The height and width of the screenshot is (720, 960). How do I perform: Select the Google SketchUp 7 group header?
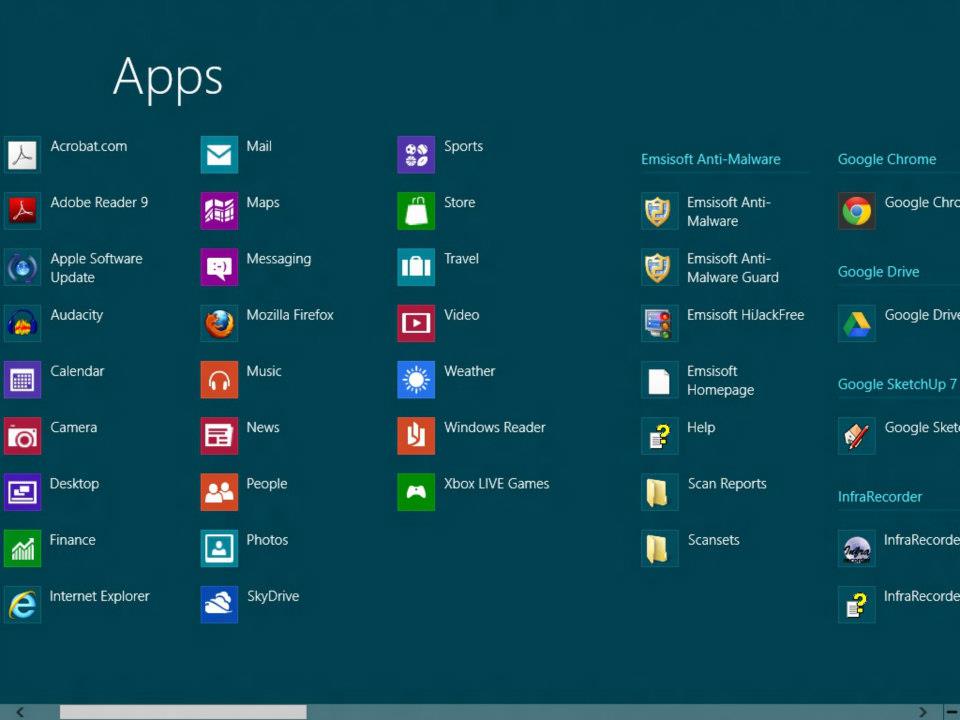coord(897,384)
